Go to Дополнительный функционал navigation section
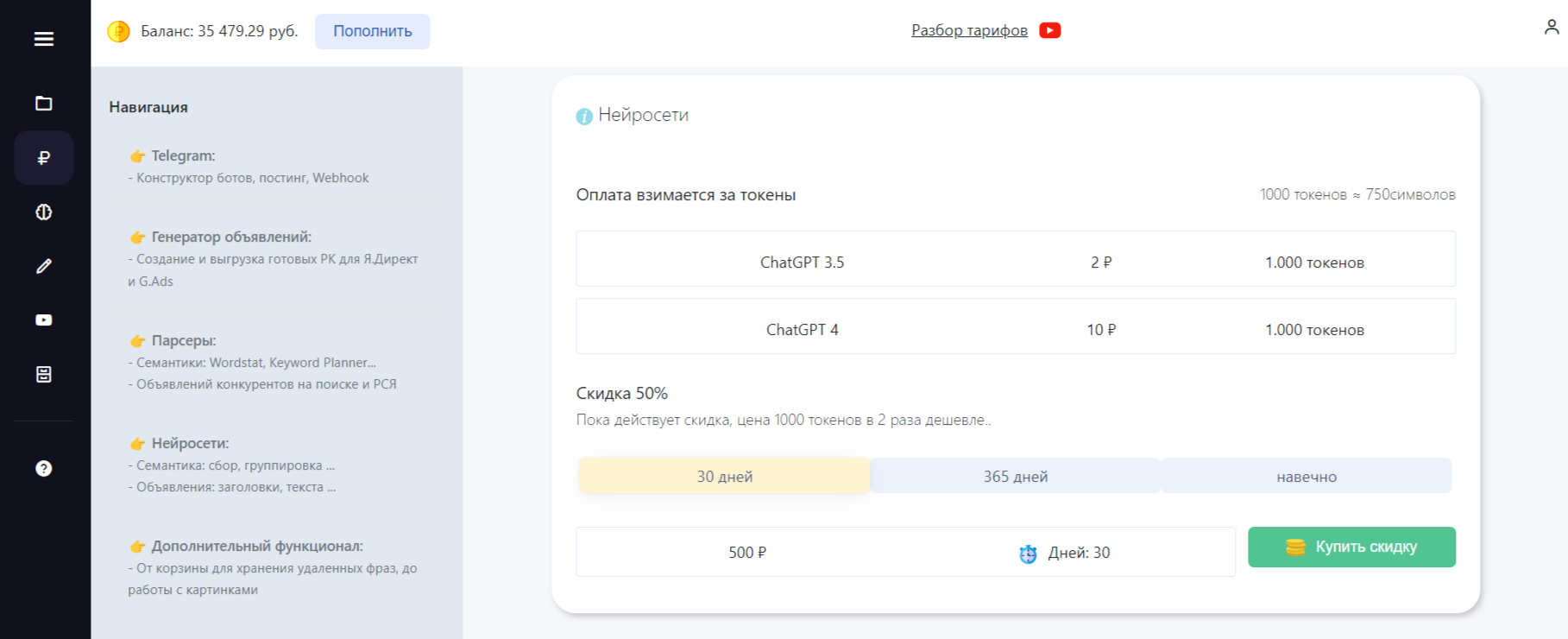 276,567
